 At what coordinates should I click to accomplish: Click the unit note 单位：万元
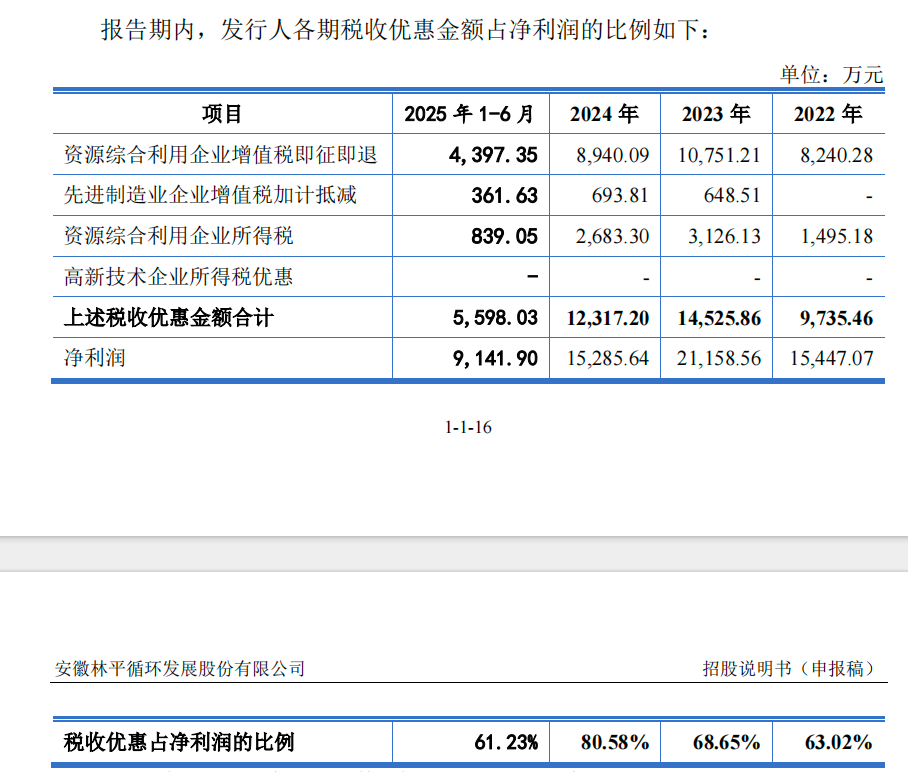click(832, 75)
